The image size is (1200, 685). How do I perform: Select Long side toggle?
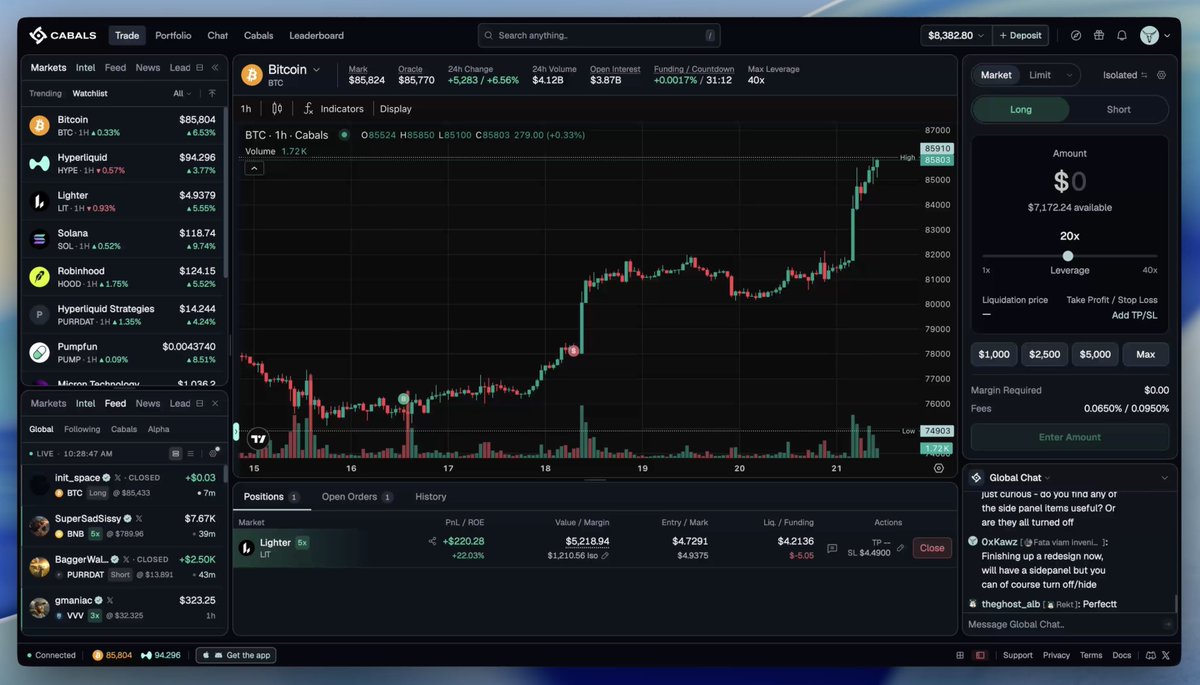[x=1021, y=109]
